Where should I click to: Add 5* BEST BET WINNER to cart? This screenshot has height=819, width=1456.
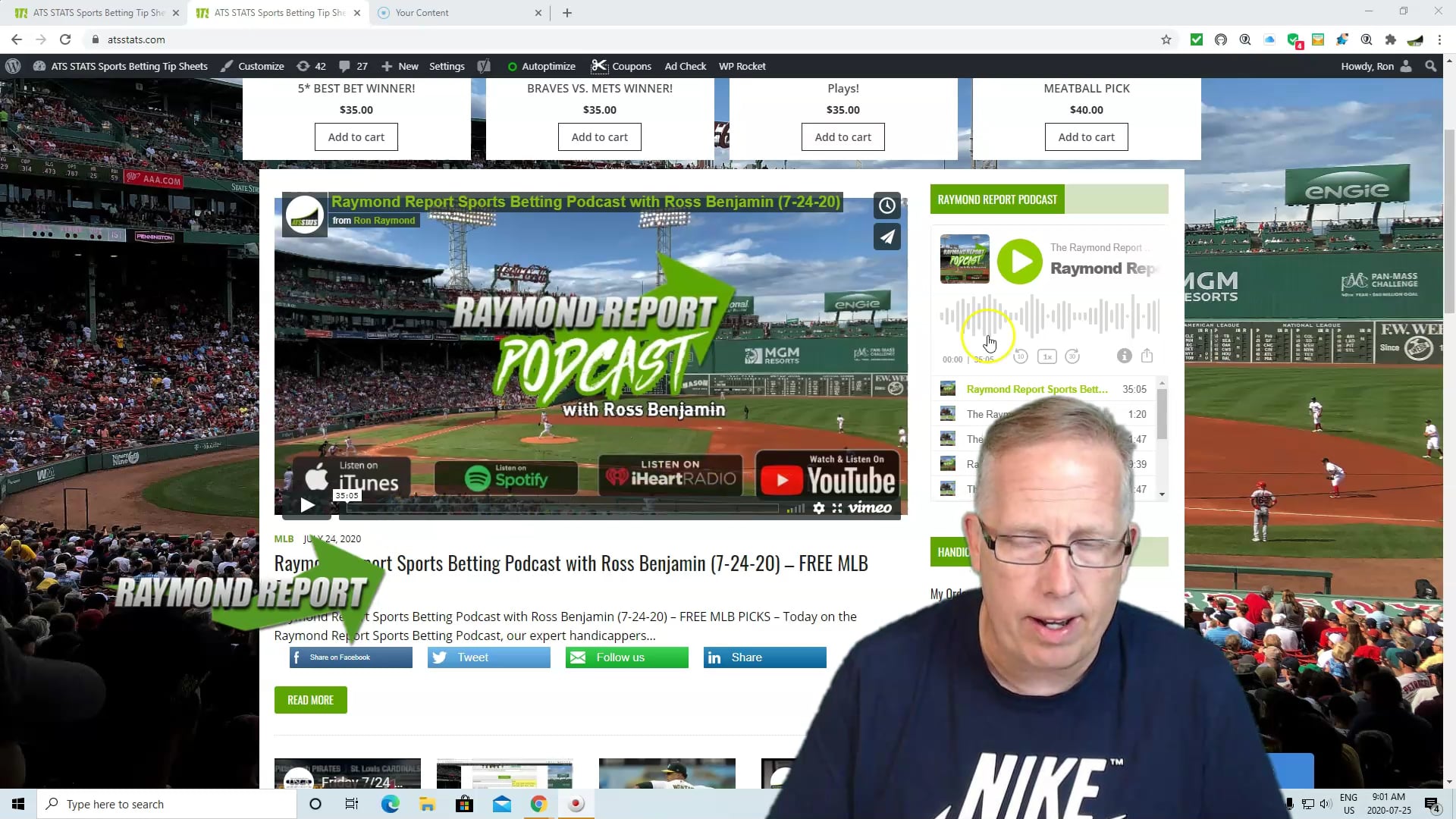356,137
